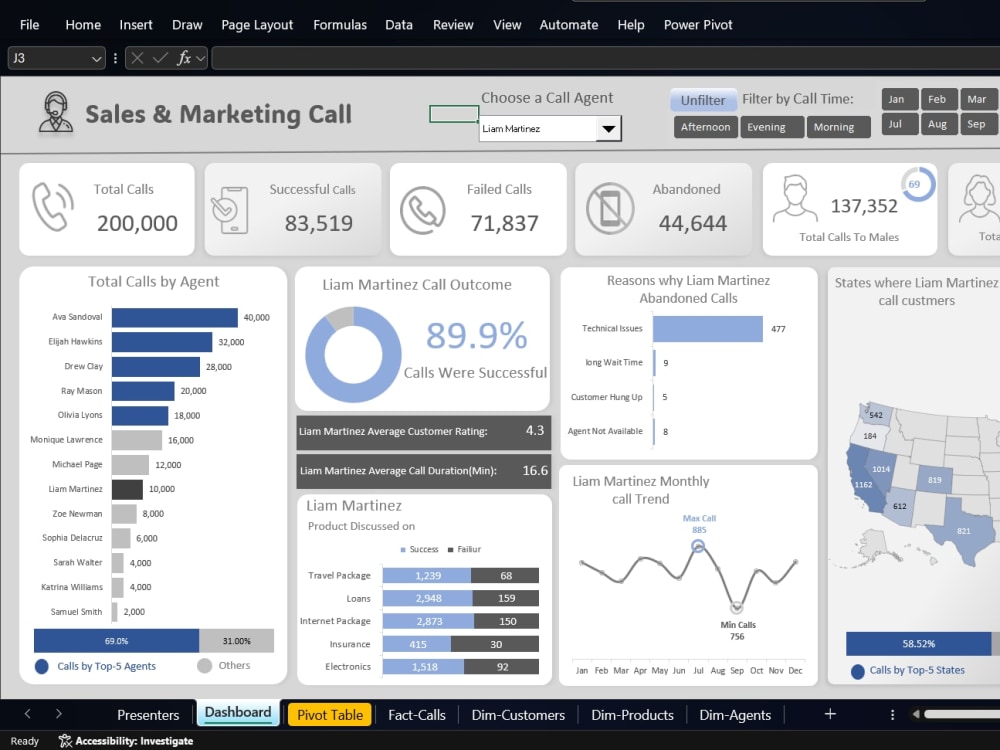This screenshot has height=750, width=1000.
Task: Click the 69 percent donut ring
Action: [x=918, y=184]
